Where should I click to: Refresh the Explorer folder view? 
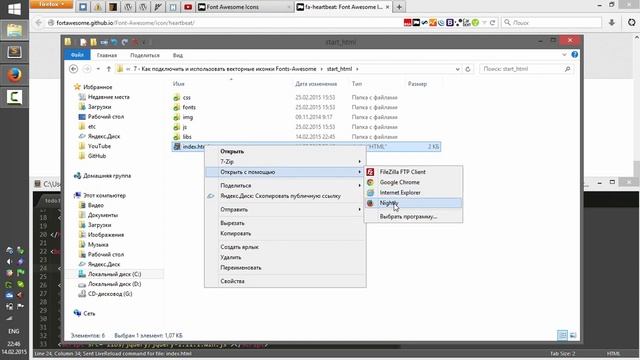468,69
